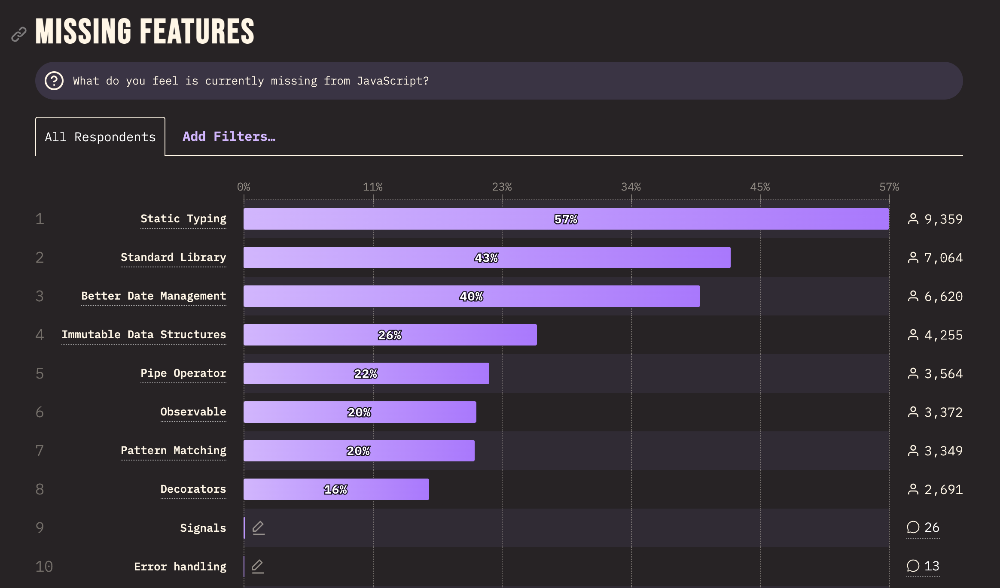Open the Add Filters option
Image resolution: width=1000 pixels, height=588 pixels.
228,137
